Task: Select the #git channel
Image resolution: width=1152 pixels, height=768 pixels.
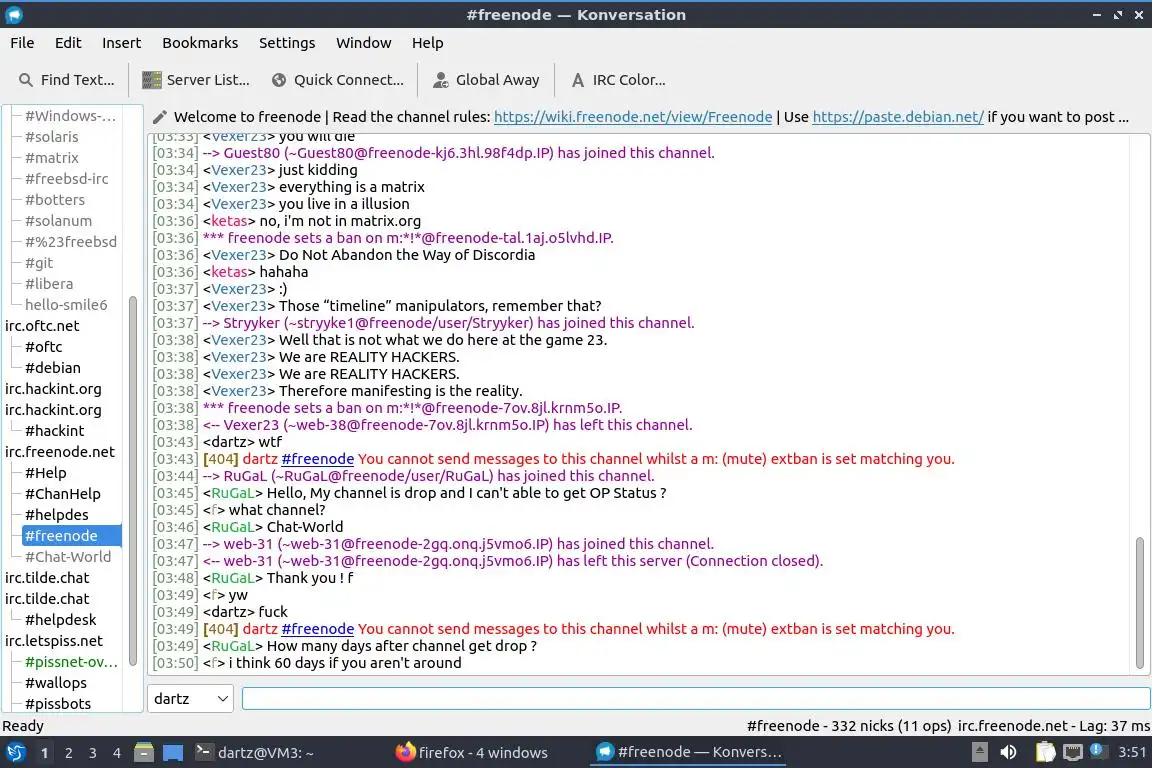Action: pyautogui.click(x=39, y=262)
